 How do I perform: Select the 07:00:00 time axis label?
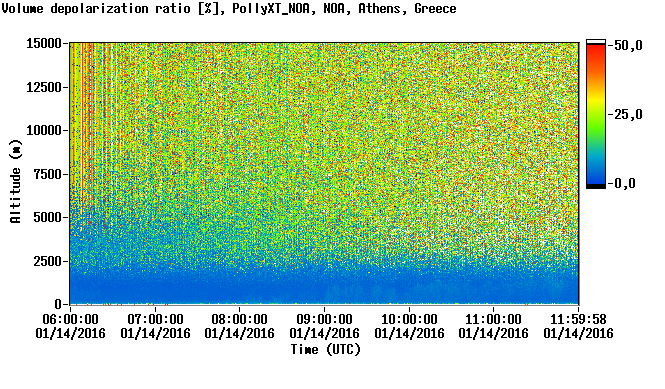click(x=155, y=319)
